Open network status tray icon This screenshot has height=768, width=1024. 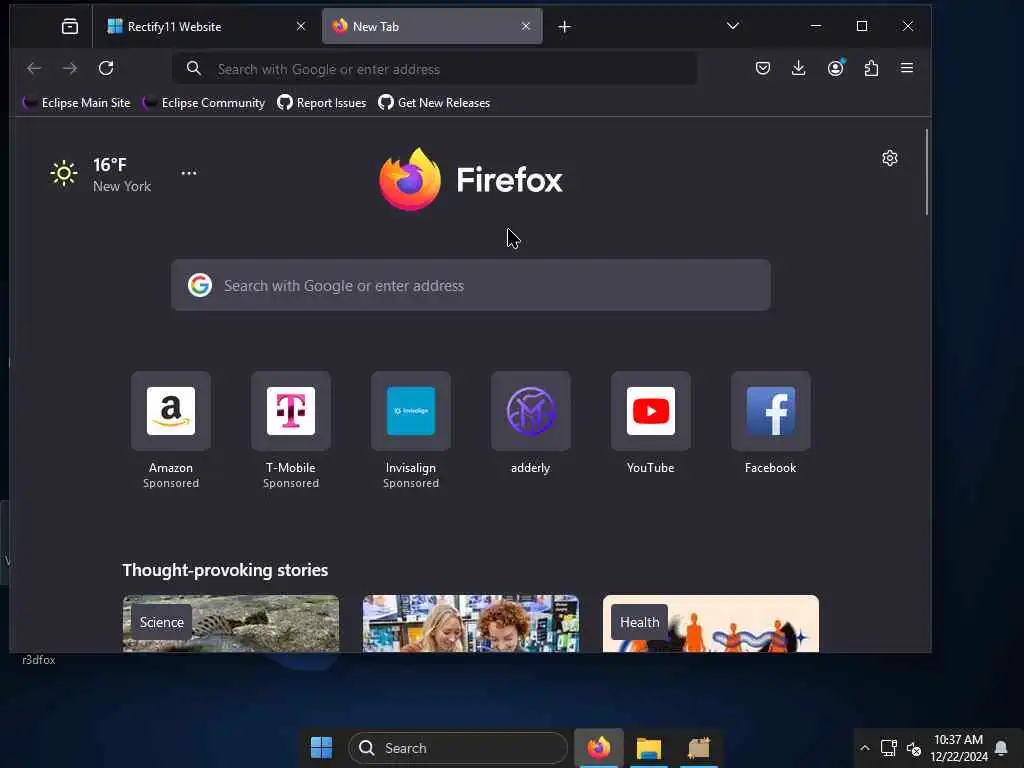tap(888, 748)
